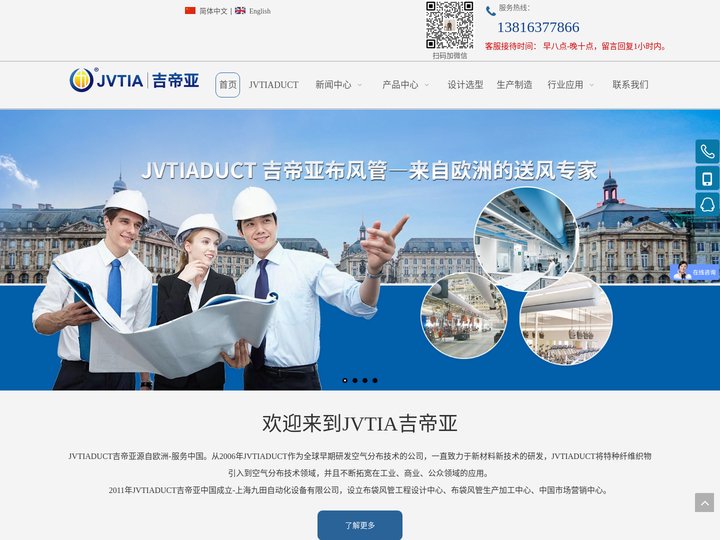Click the WeChat QR code image
Viewport: 720px width, 540px height.
point(450,25)
